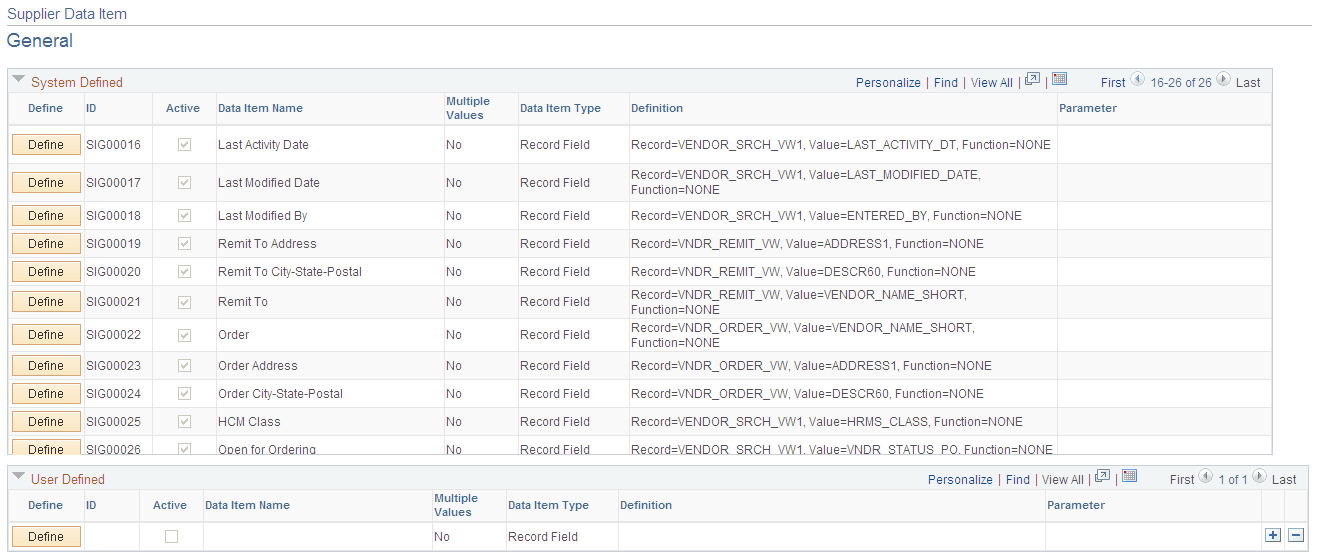Click Define for Order Address
Screen dimensions: 1318x556
46,365
